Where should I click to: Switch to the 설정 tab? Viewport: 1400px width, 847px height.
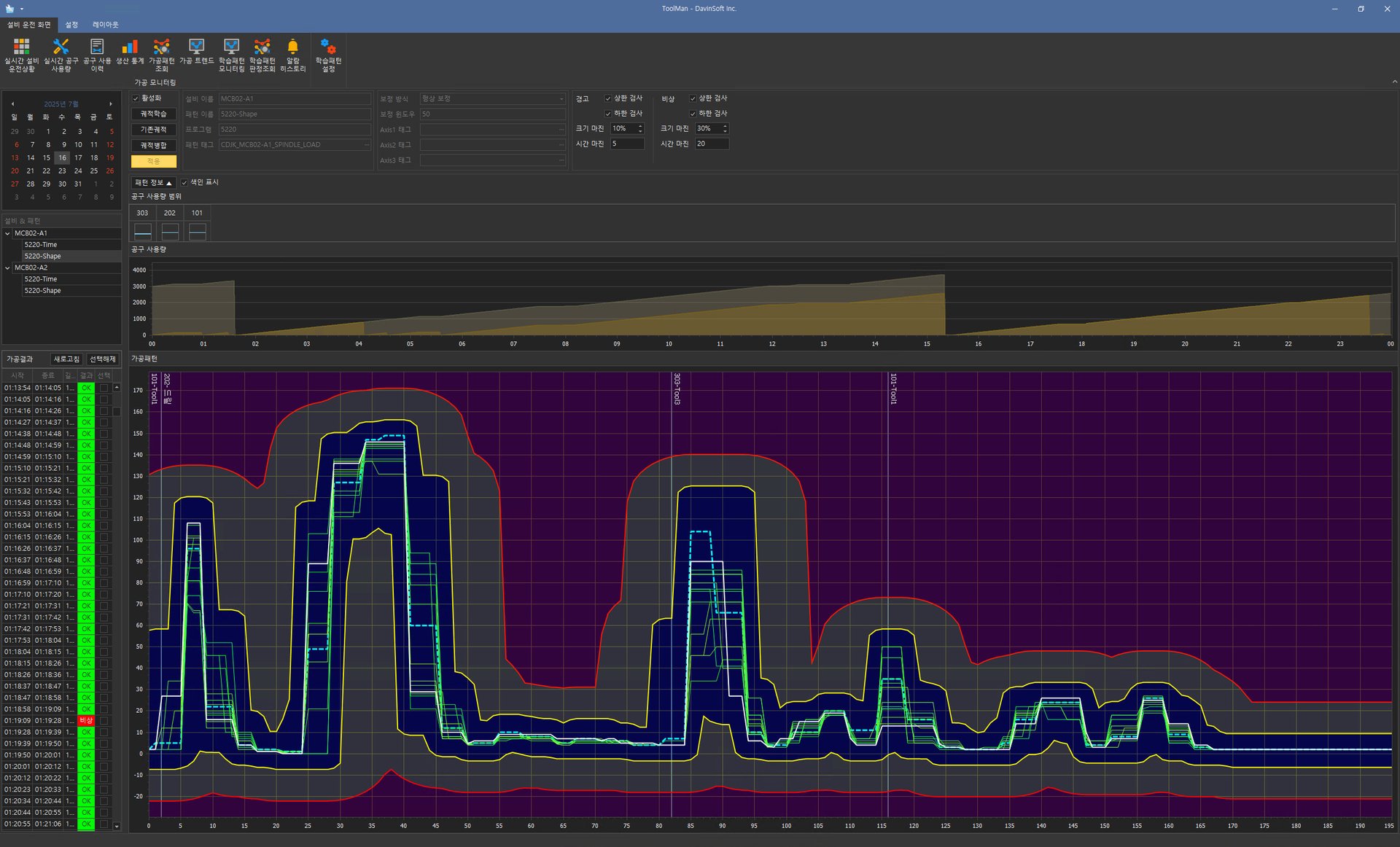point(71,25)
